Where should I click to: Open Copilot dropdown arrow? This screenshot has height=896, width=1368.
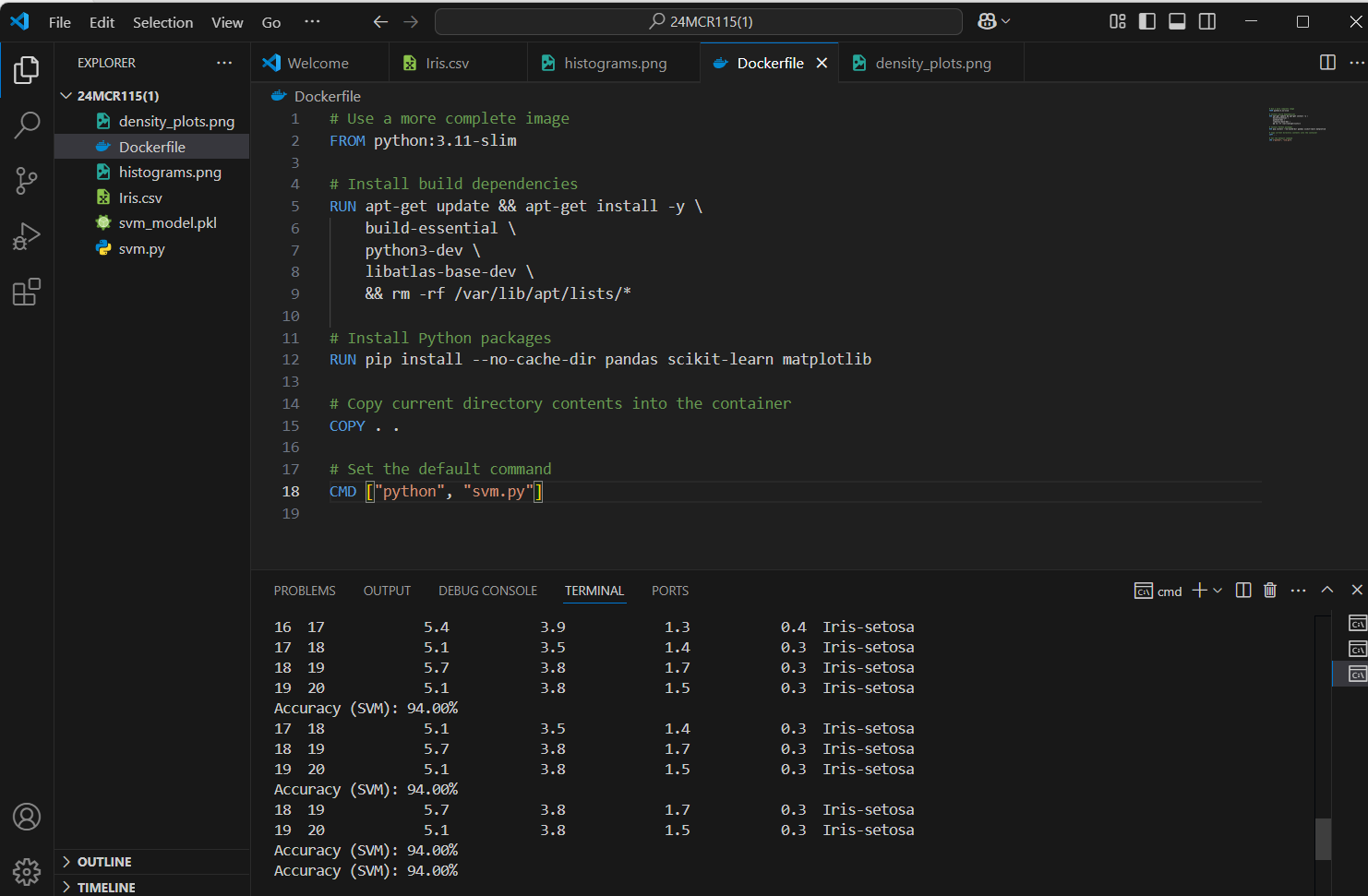pyautogui.click(x=1006, y=21)
